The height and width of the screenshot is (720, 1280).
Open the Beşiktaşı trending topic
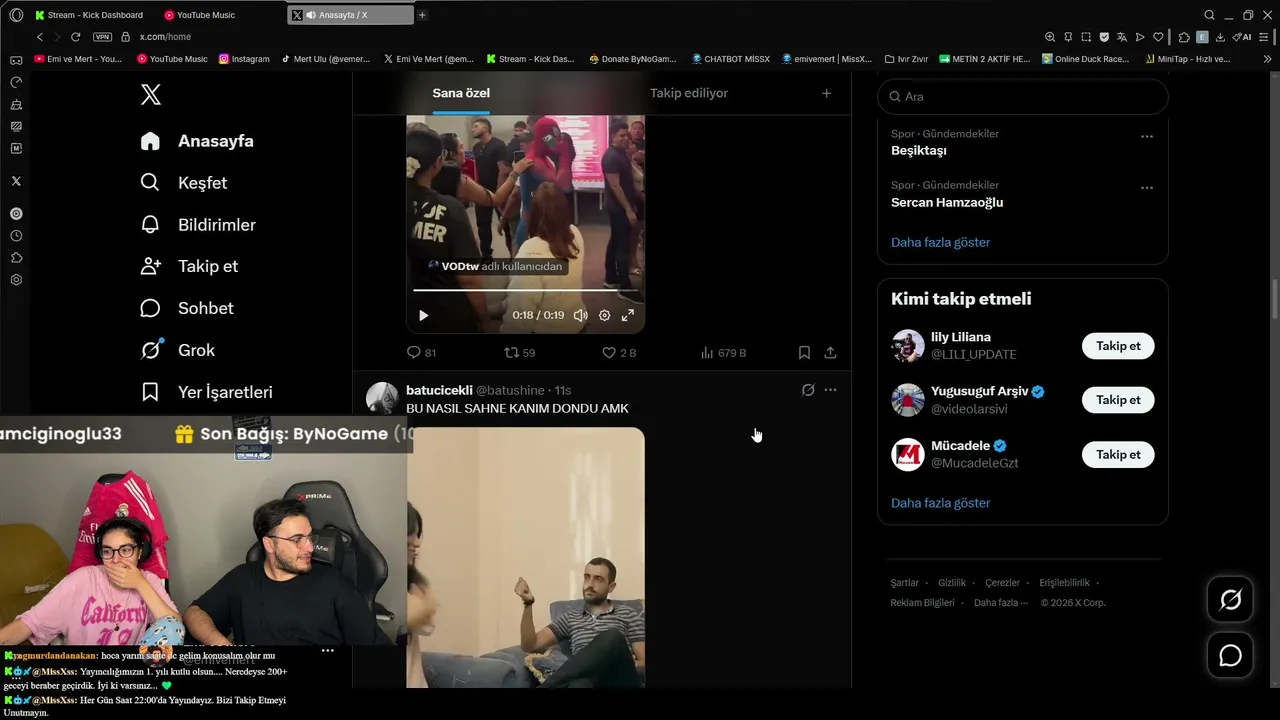pyautogui.click(x=919, y=150)
